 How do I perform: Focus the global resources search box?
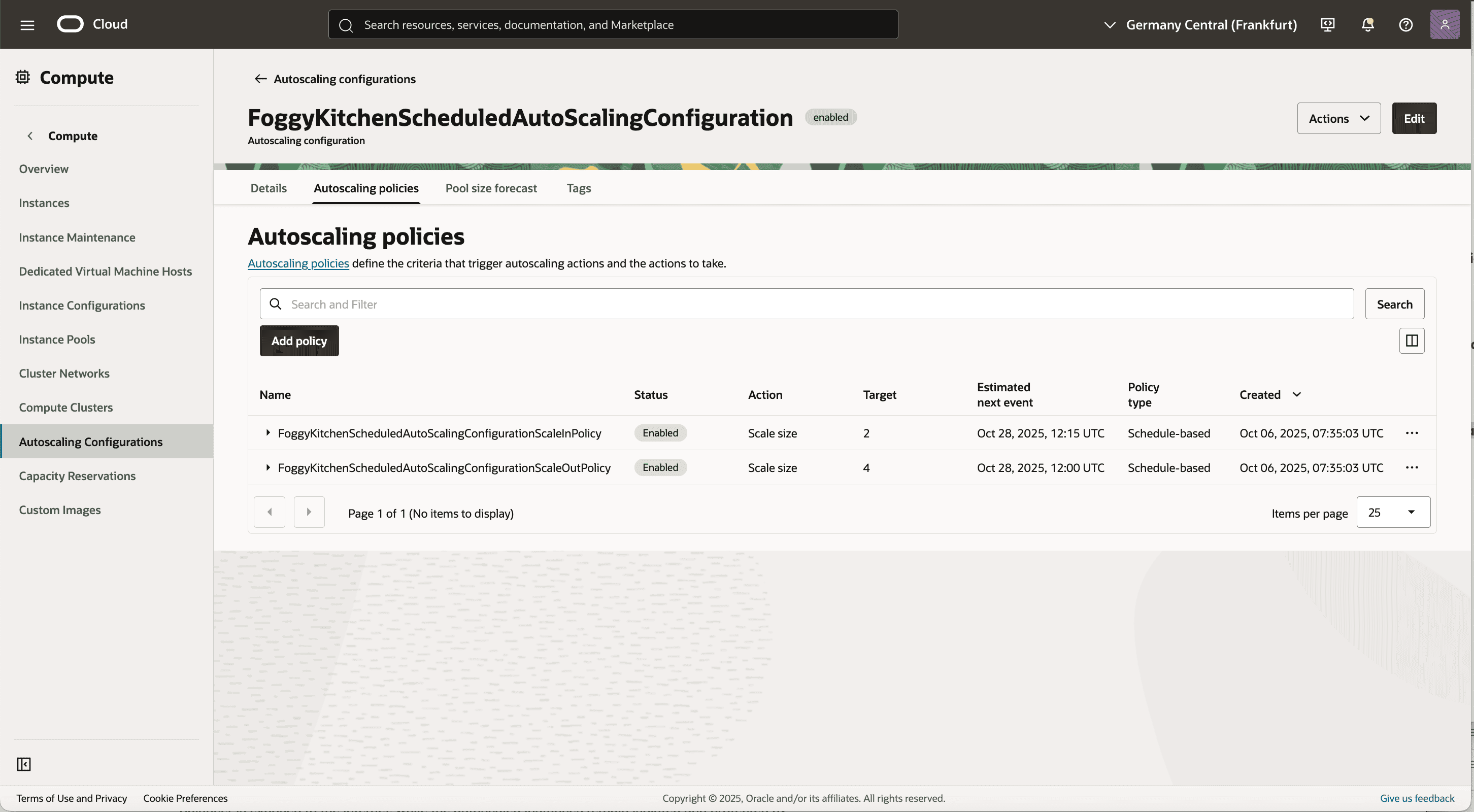(x=613, y=24)
